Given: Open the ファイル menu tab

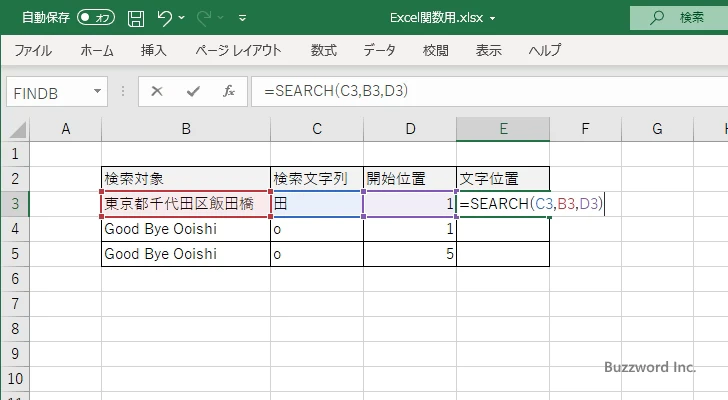Looking at the screenshot, I should (x=33, y=50).
